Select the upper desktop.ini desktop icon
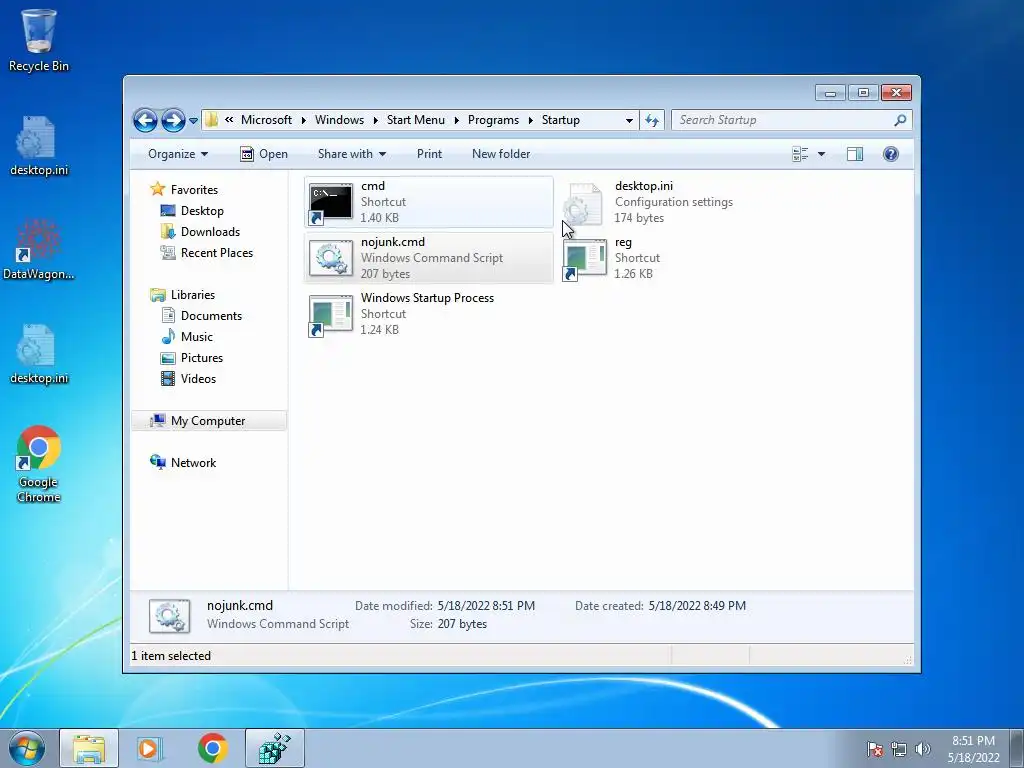1024x768 pixels. [x=39, y=146]
